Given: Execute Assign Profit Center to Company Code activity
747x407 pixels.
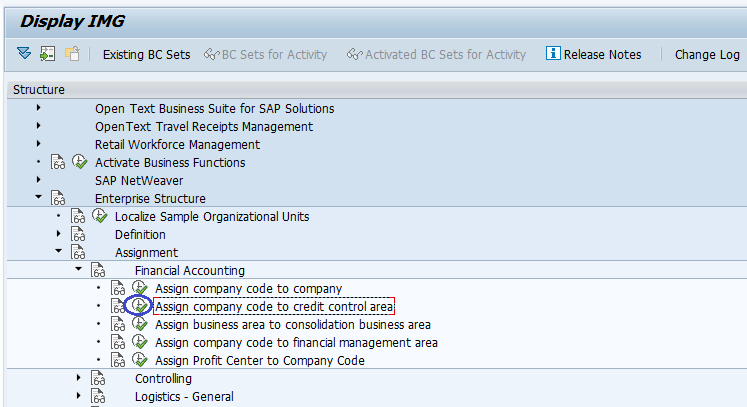Looking at the screenshot, I should tap(140, 360).
